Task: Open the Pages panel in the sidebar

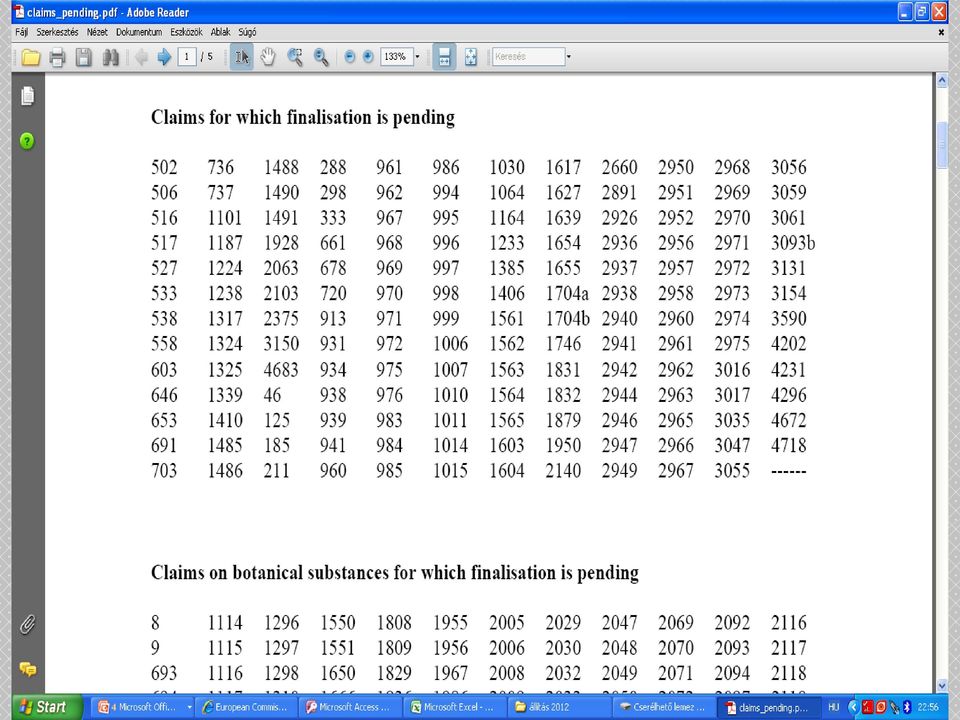Action: point(28,96)
